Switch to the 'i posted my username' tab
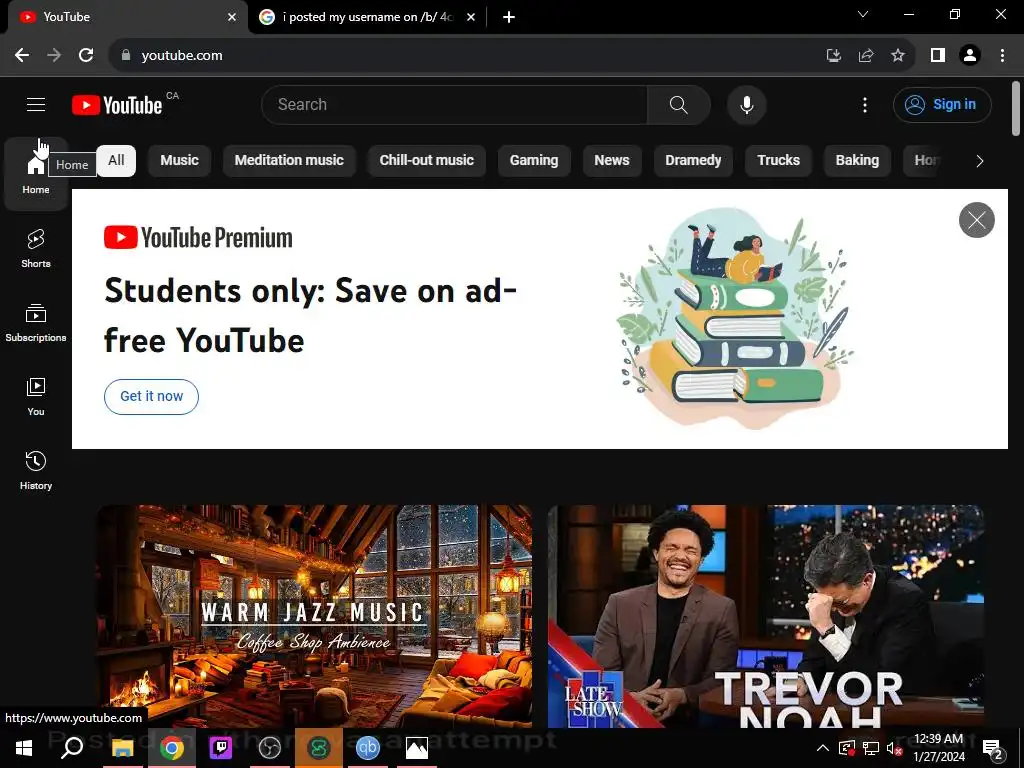 (x=367, y=17)
